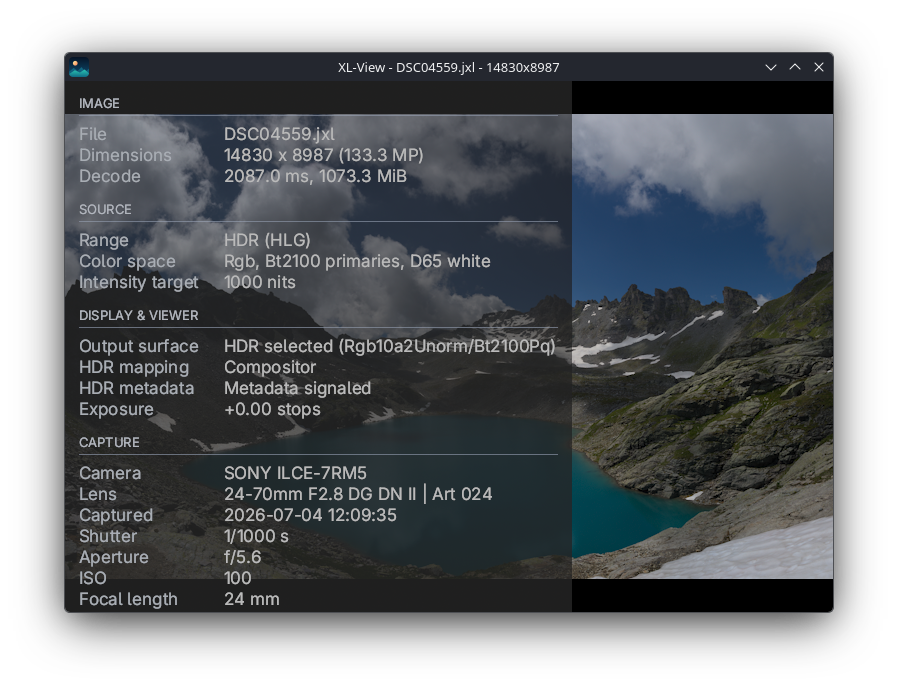Click the 'Exposure' label
This screenshot has height=689, width=898.
point(116,410)
